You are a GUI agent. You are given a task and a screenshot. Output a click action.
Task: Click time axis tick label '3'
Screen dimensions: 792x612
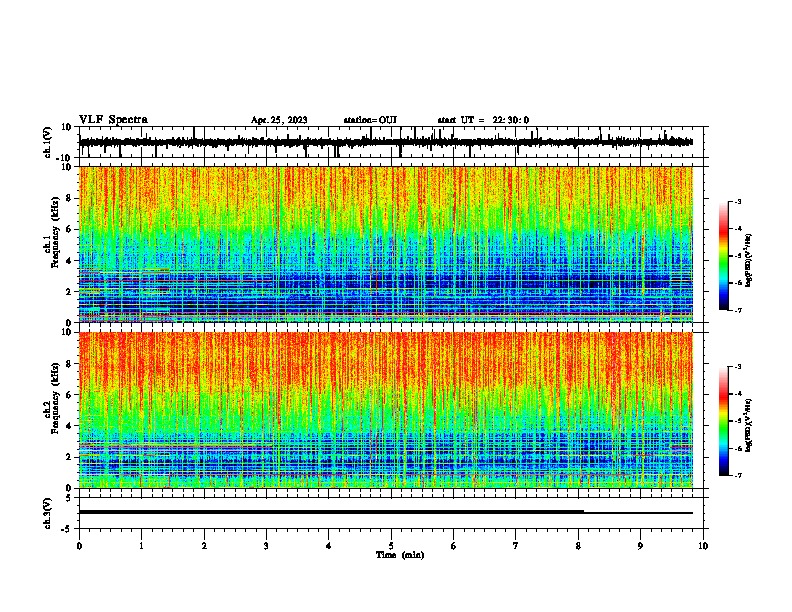(266, 546)
